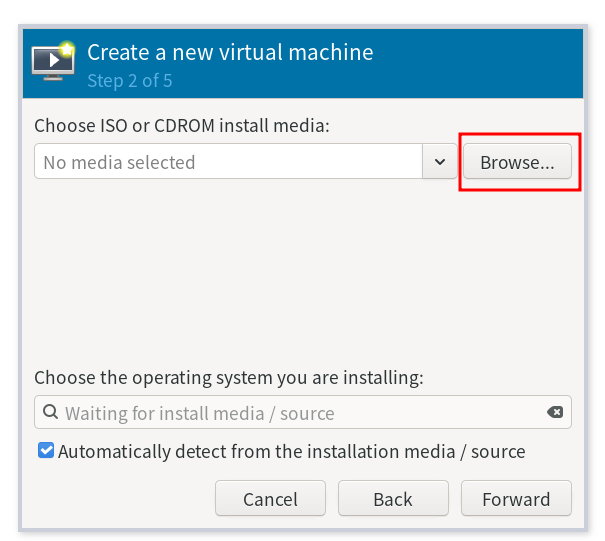Viewport: 605px width, 541px height.
Task: Click the empty area below the media selector
Action: pos(300,270)
